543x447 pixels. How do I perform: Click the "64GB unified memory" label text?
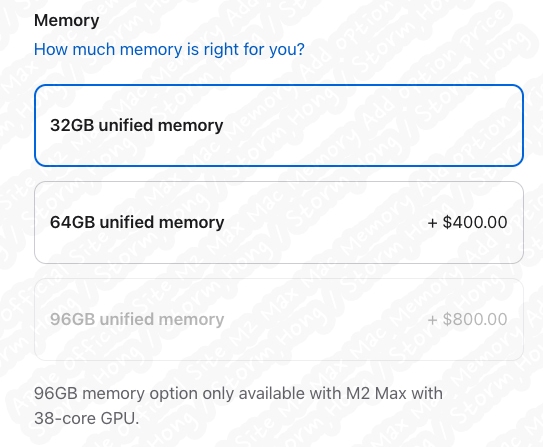click(x=137, y=222)
